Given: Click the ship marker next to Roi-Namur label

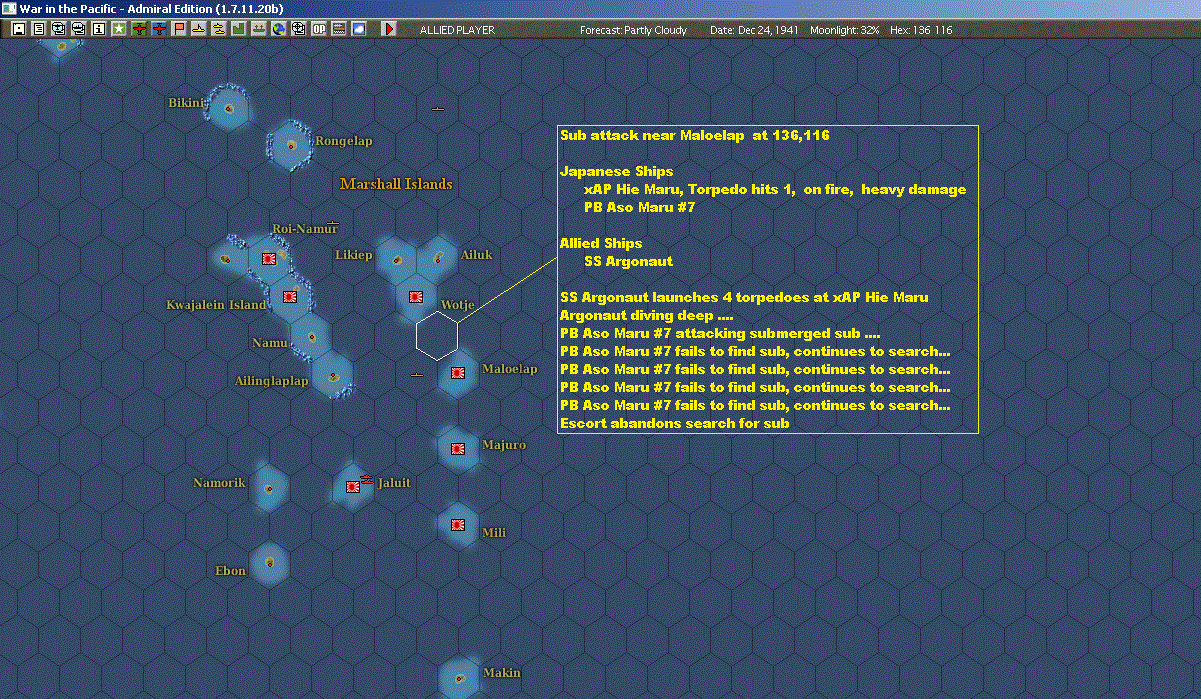Looking at the screenshot, I should pyautogui.click(x=332, y=225).
